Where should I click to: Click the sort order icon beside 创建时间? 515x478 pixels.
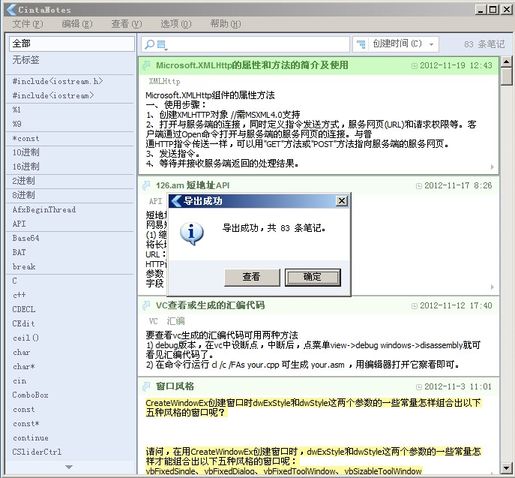coord(361,44)
